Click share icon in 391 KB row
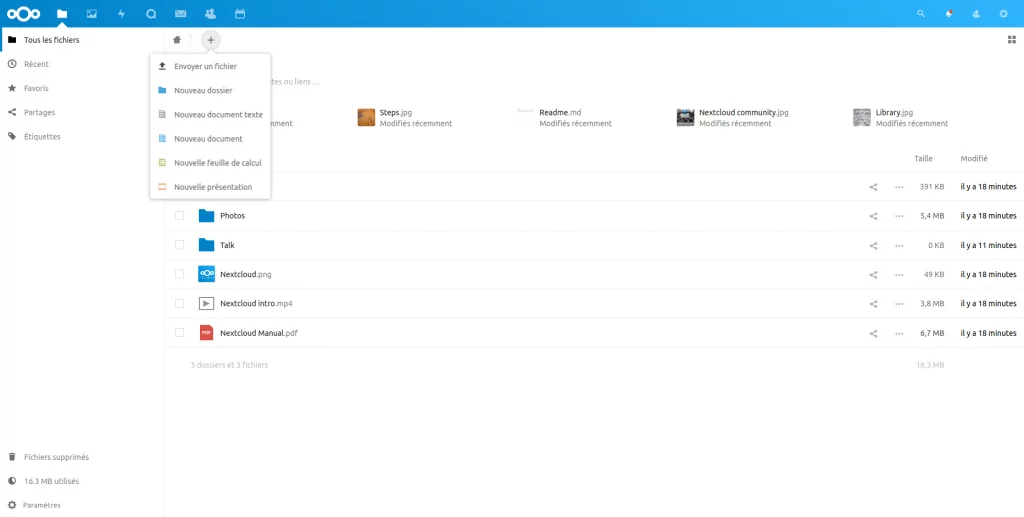Screen dimensions: 1024x517 coord(873,187)
